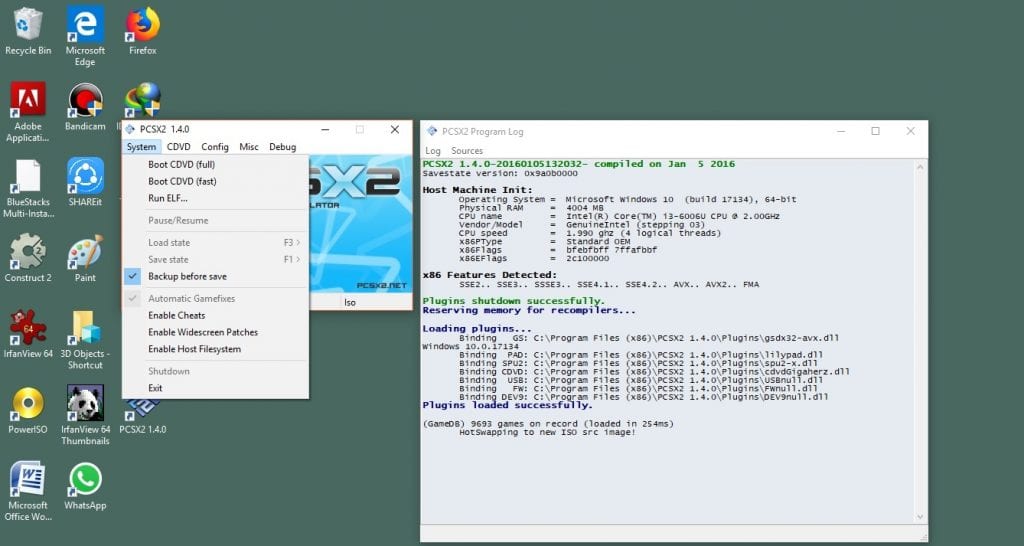
Task: Select Microsoft Office Word desktop icon
Action: click(x=27, y=491)
